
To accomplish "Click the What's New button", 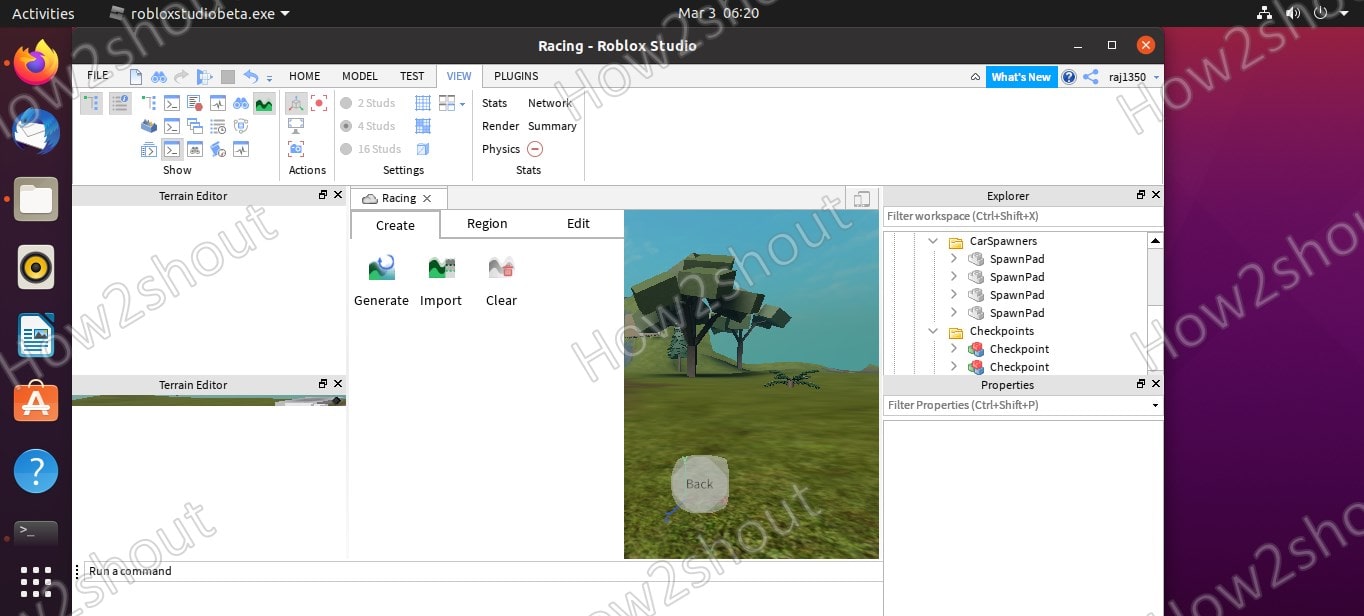I will [1020, 77].
